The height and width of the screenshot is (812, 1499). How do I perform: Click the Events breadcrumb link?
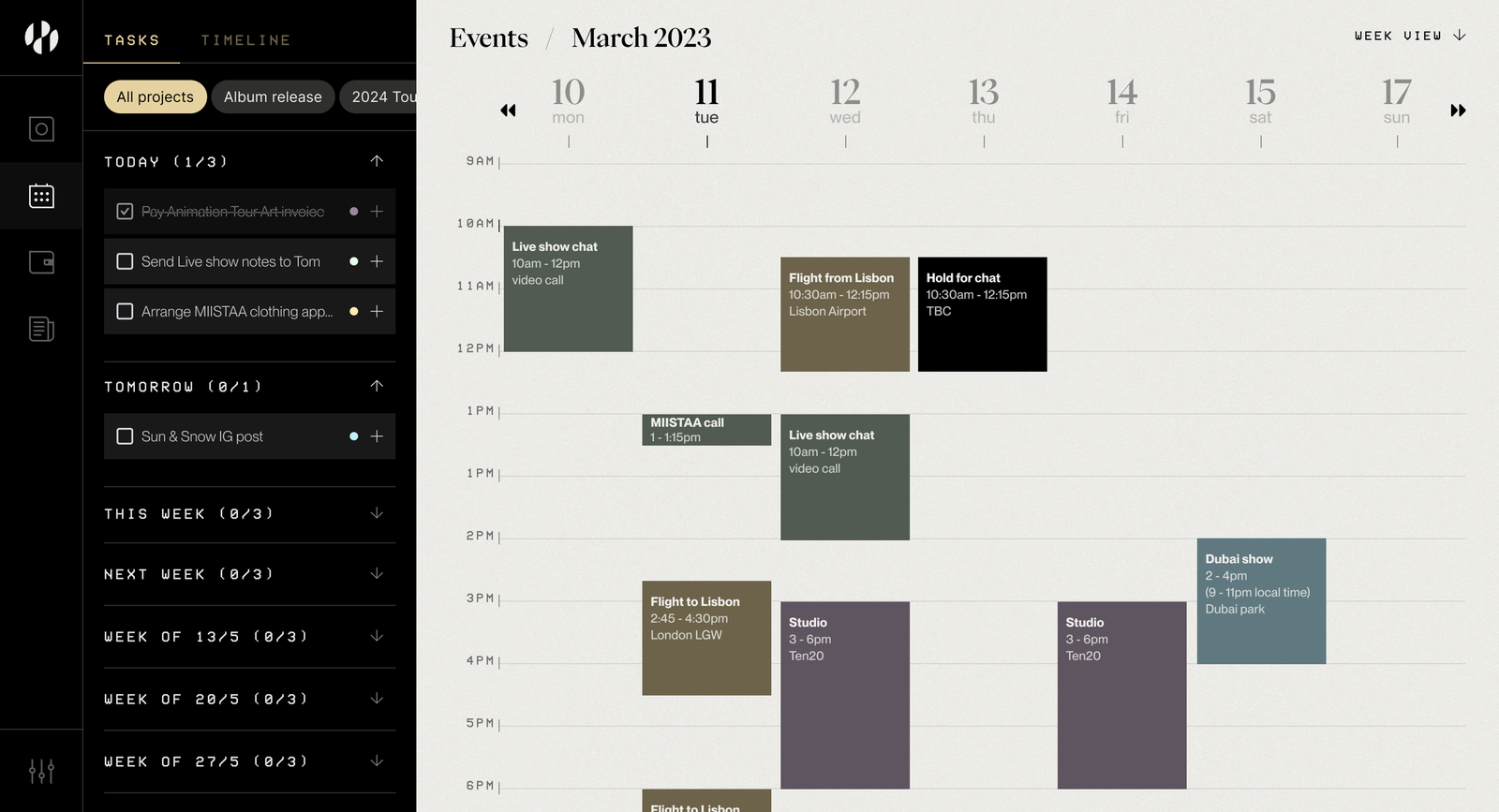pos(489,37)
